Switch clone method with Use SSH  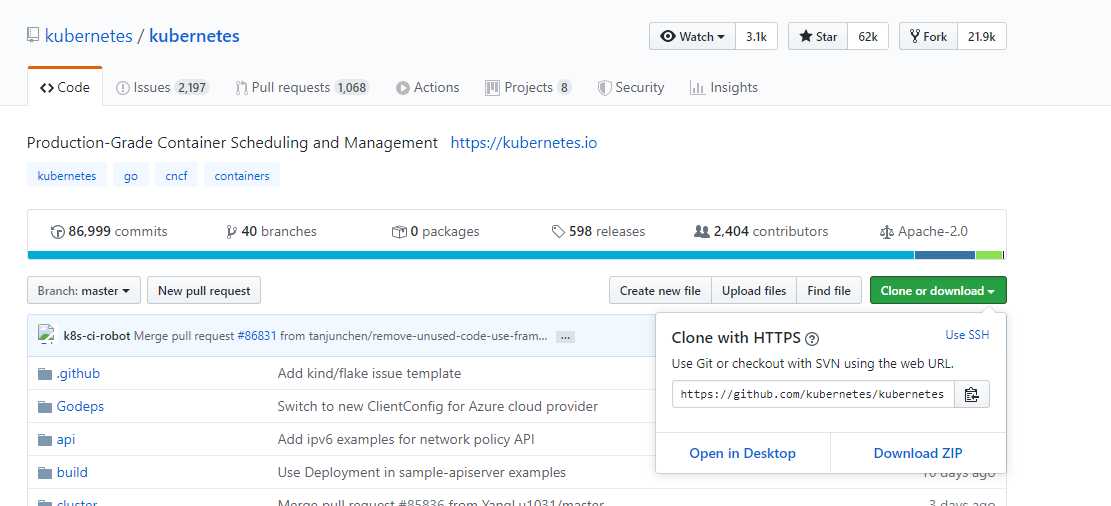pos(967,334)
